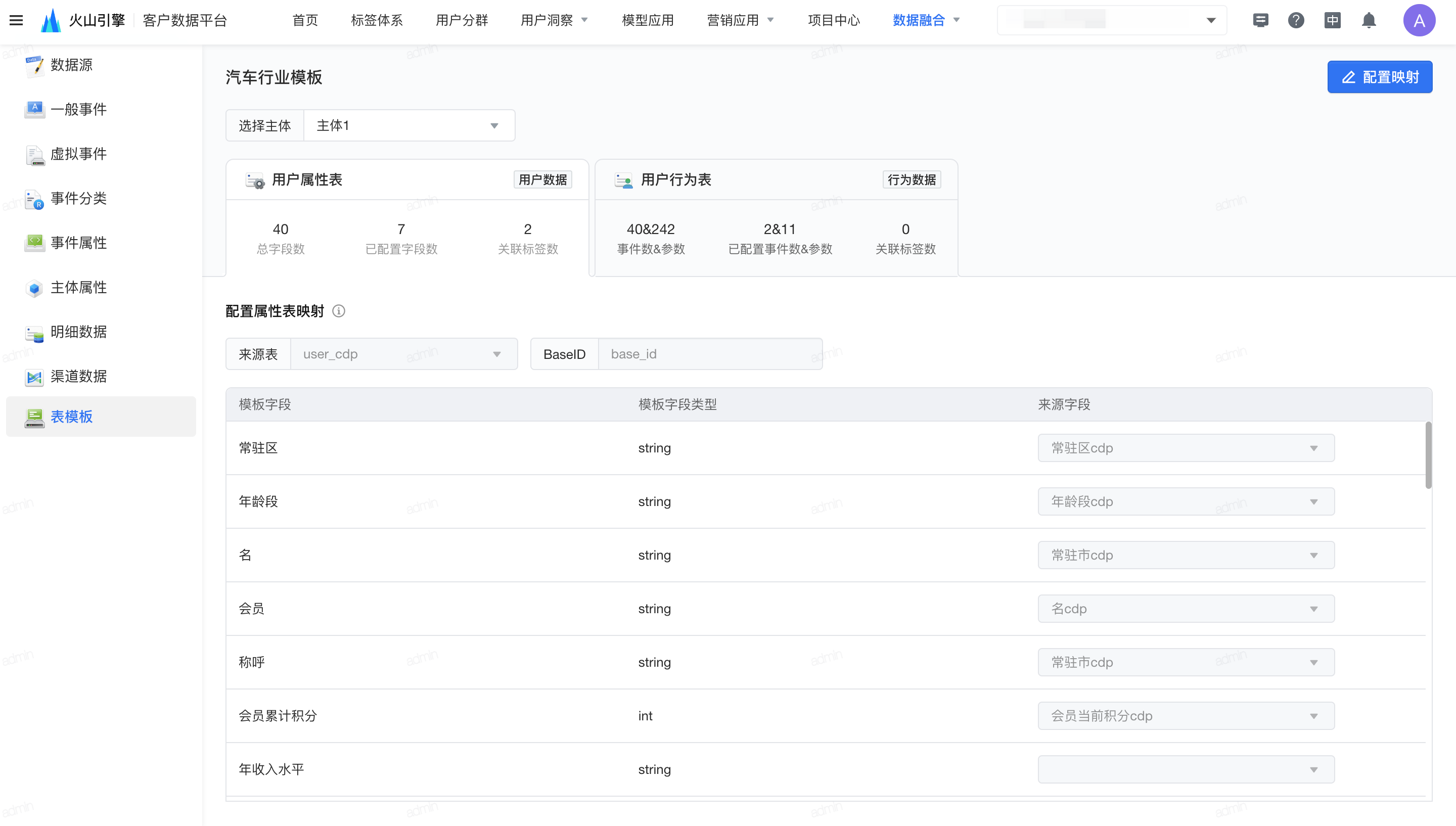Open the project selector dropdown in header
The width and height of the screenshot is (1456, 826).
click(1112, 20)
